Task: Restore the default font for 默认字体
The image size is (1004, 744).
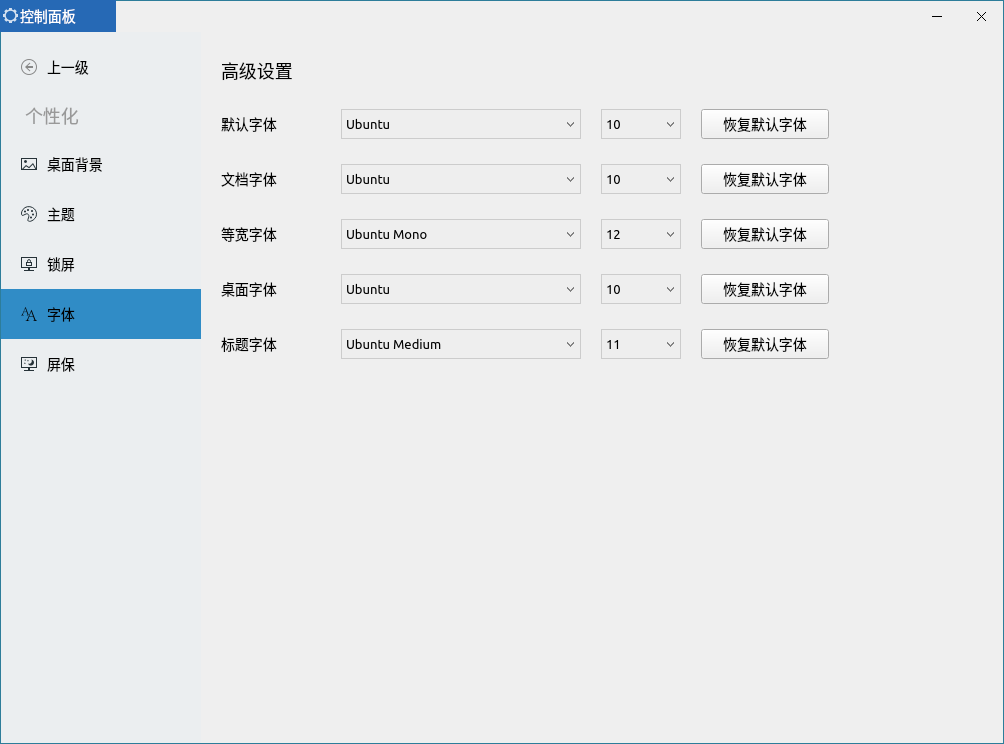Action: click(764, 124)
